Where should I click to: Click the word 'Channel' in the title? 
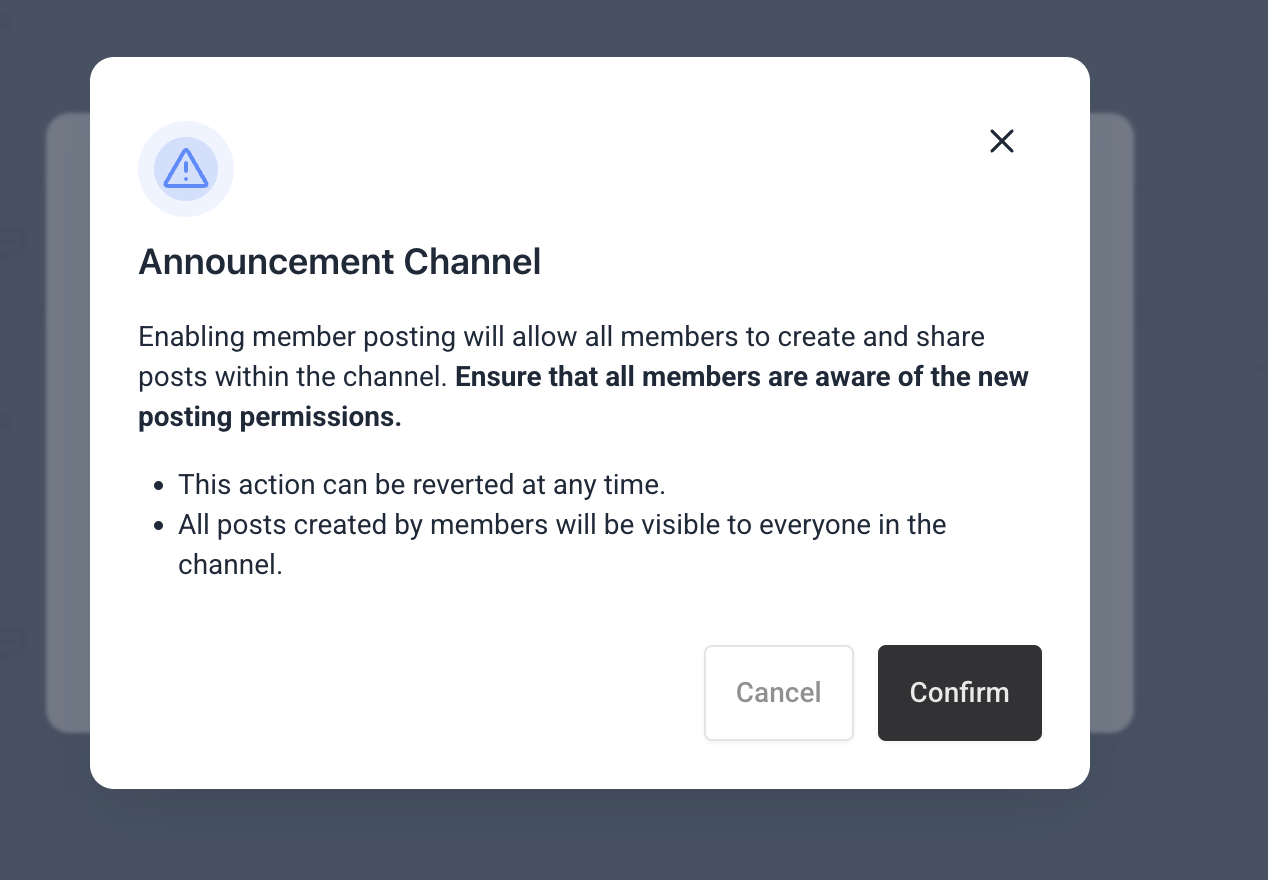pyautogui.click(x=472, y=262)
